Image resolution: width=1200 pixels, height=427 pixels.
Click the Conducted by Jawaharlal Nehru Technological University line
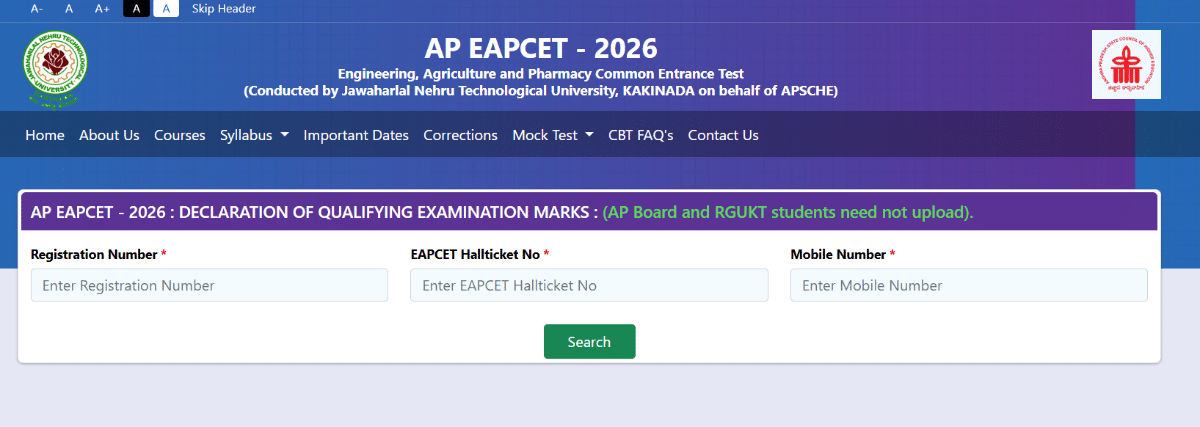pos(541,90)
